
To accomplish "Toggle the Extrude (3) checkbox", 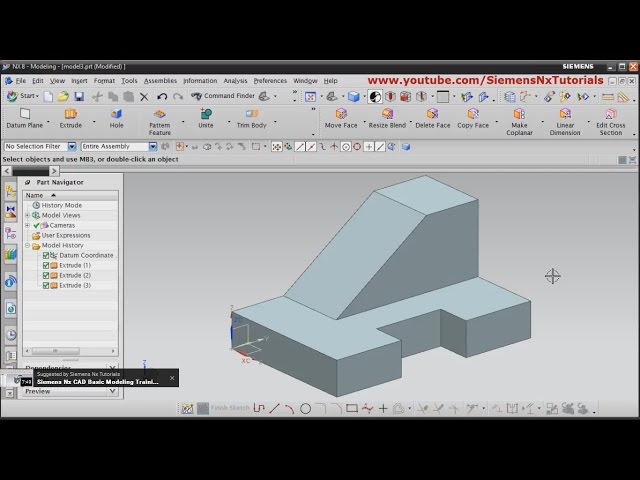I will 46,286.
